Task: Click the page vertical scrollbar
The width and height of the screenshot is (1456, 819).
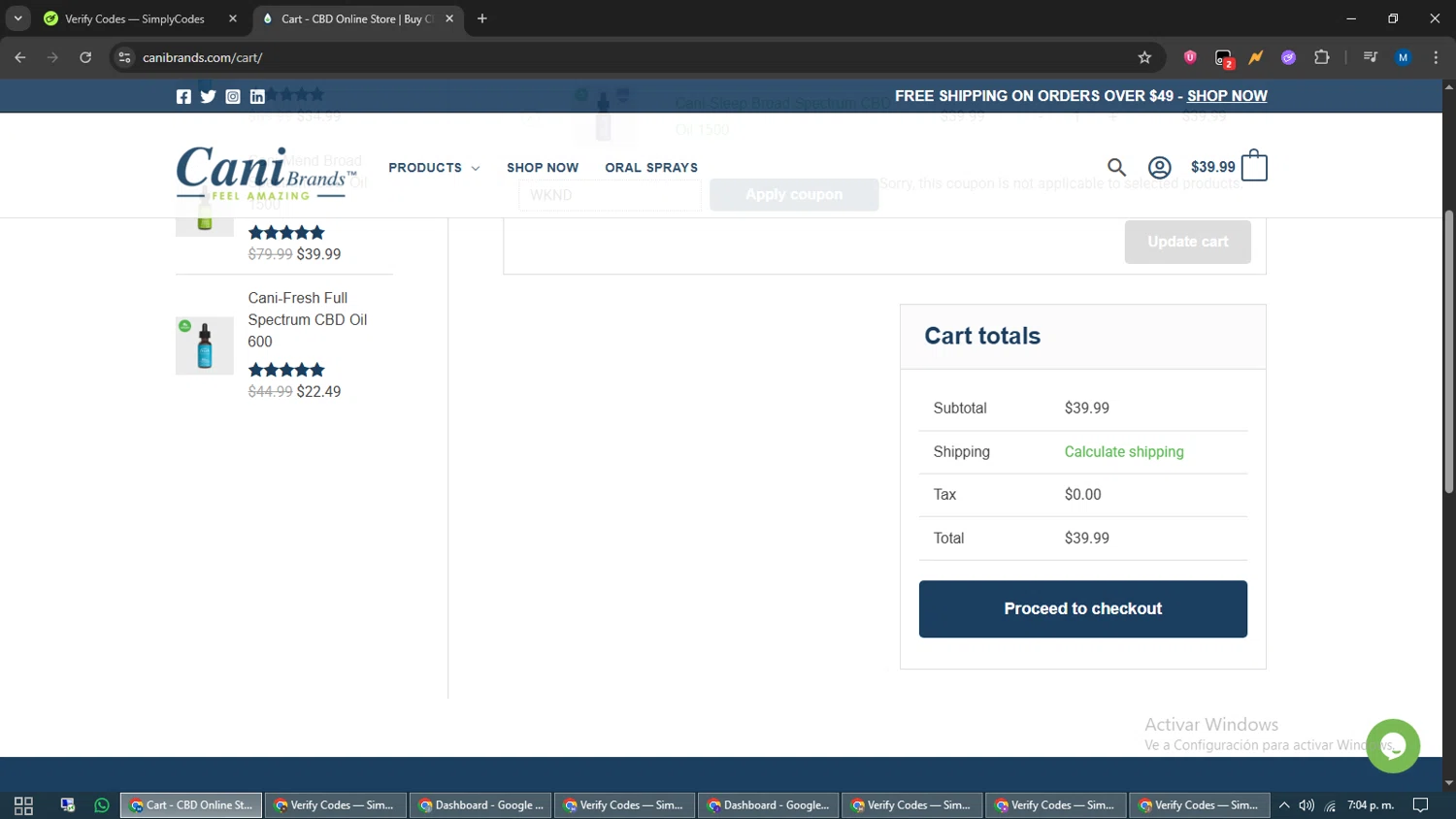Action: point(1449,351)
